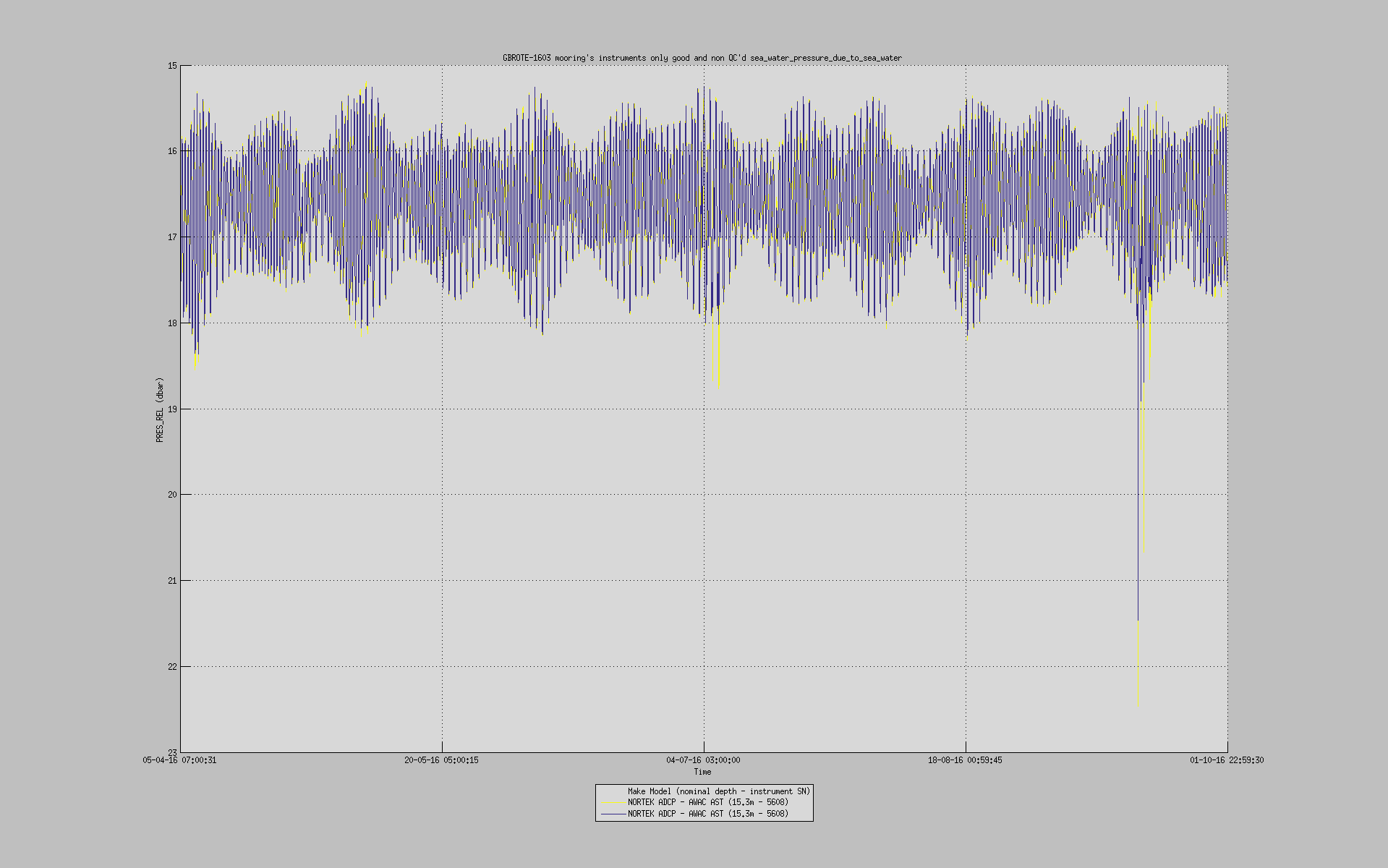Click the 20-05-16 05:00:15 tick label
The width and height of the screenshot is (1388, 868).
click(442, 760)
